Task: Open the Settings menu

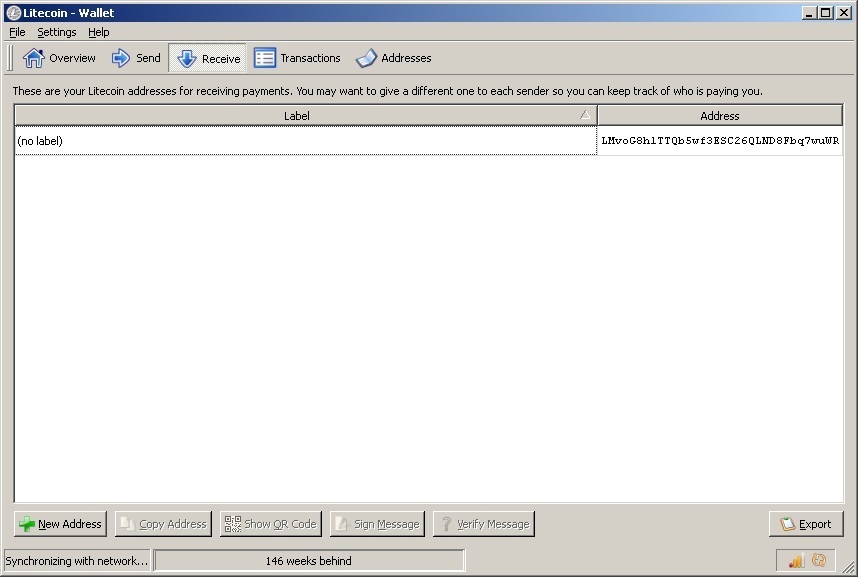Action: [x=56, y=32]
